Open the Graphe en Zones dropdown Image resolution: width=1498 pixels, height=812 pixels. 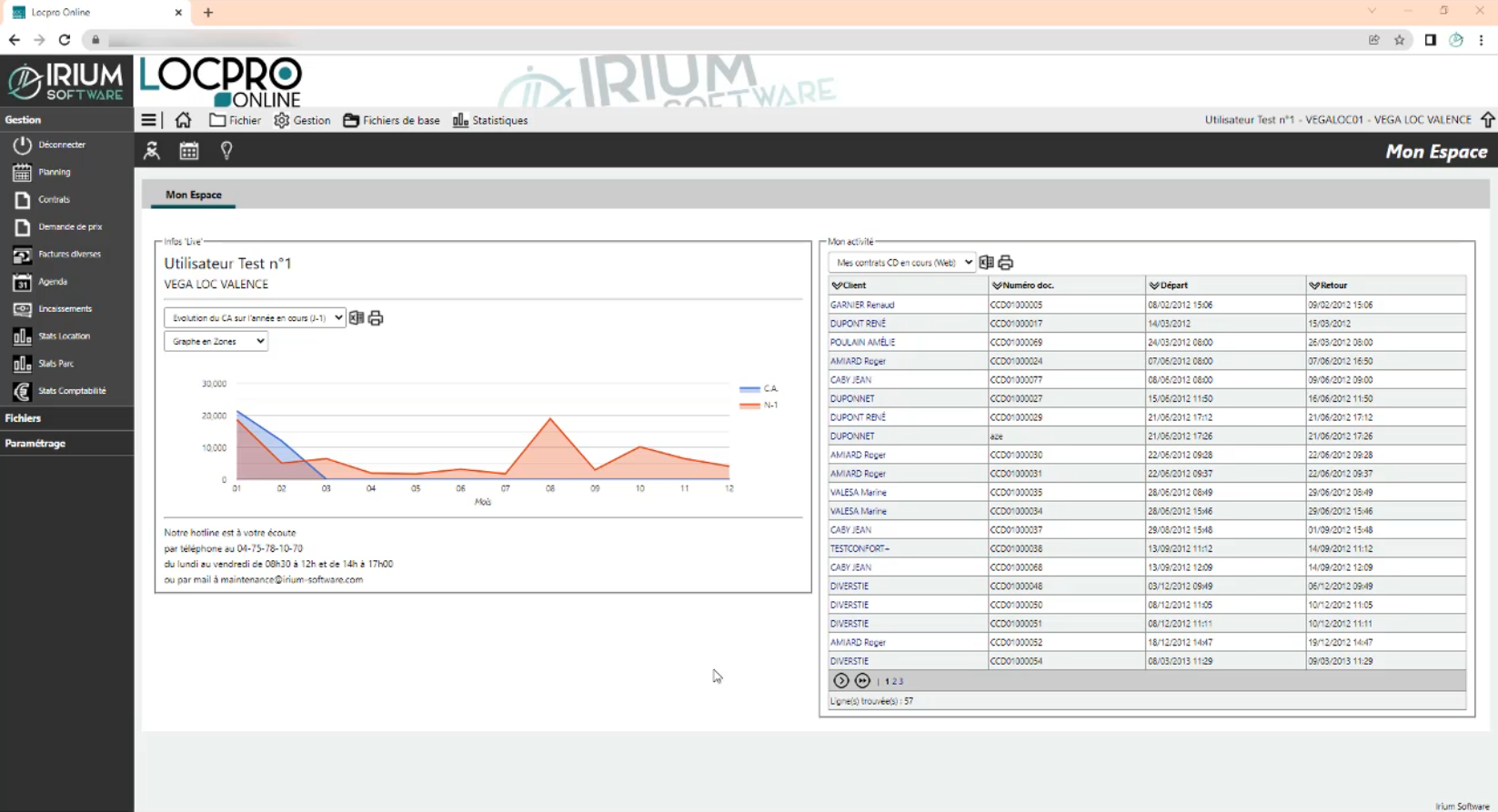coord(216,341)
